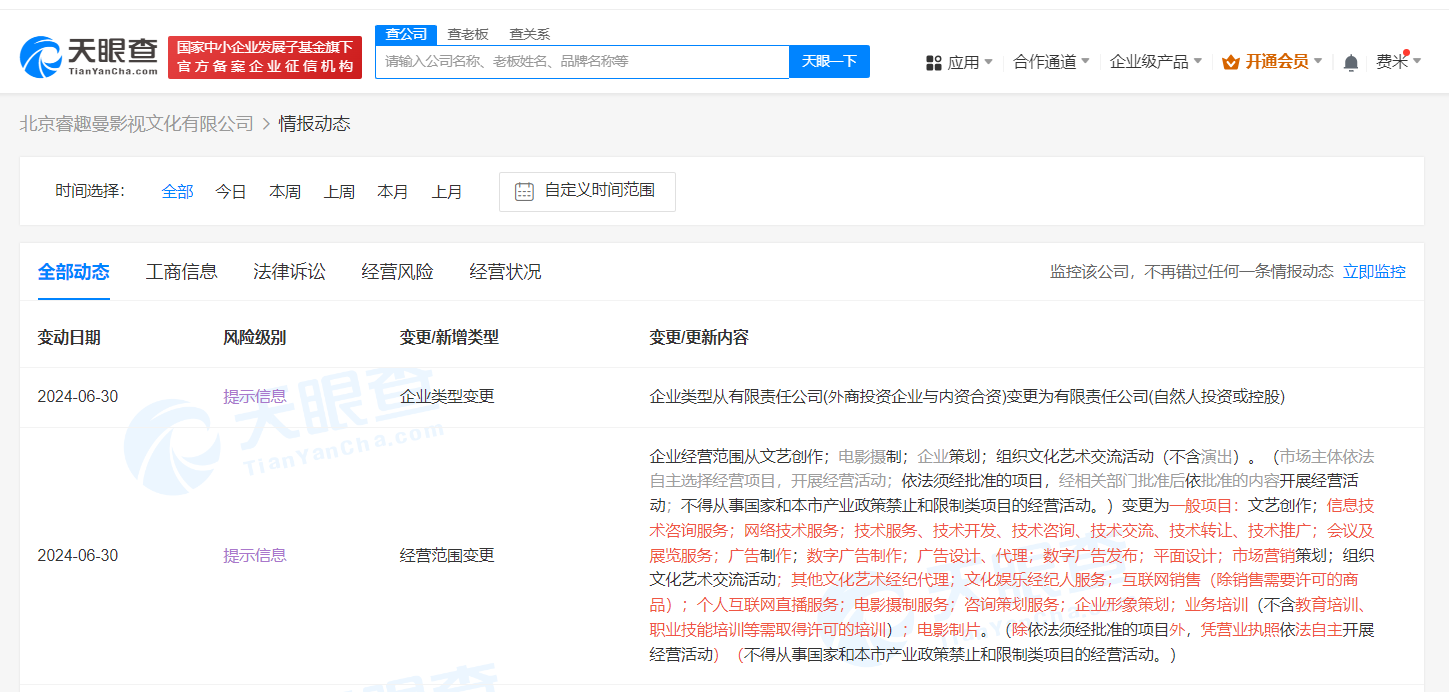Image resolution: width=1449 pixels, height=692 pixels.
Task: Open the notification bell icon
Action: tap(1351, 61)
